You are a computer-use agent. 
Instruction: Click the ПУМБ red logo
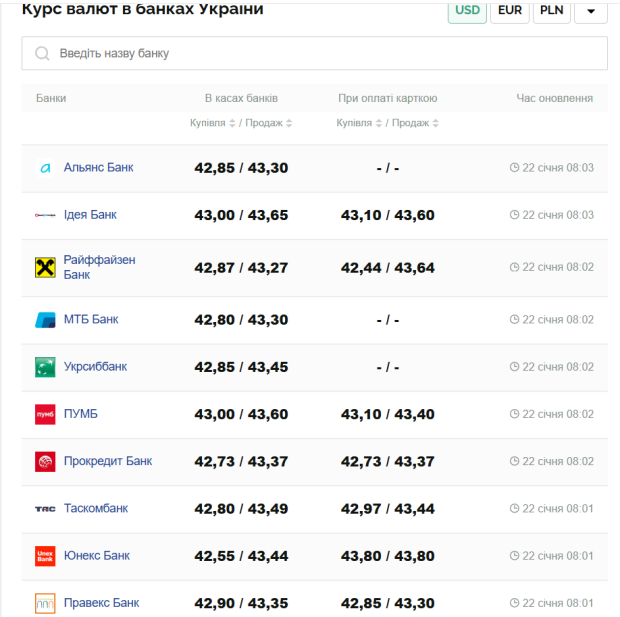click(45, 414)
